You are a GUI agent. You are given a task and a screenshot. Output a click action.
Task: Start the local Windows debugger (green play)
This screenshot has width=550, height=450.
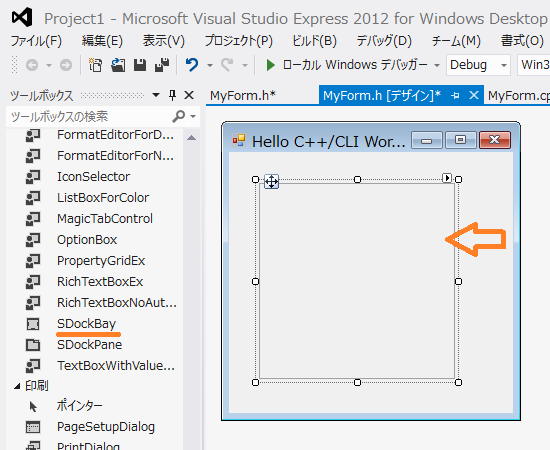coord(270,65)
